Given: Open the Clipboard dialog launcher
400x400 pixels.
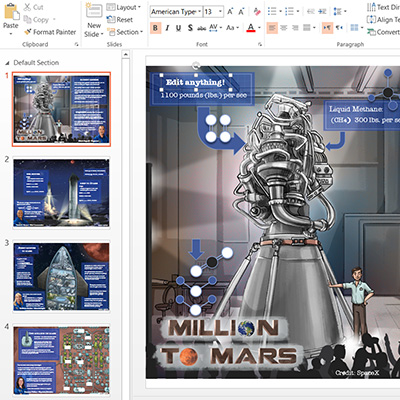Looking at the screenshot, I should (76, 44).
